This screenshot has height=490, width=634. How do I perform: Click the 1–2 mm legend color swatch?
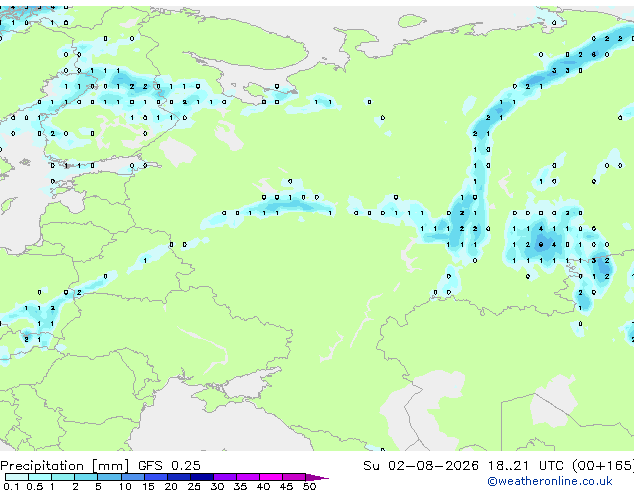(x=63, y=477)
